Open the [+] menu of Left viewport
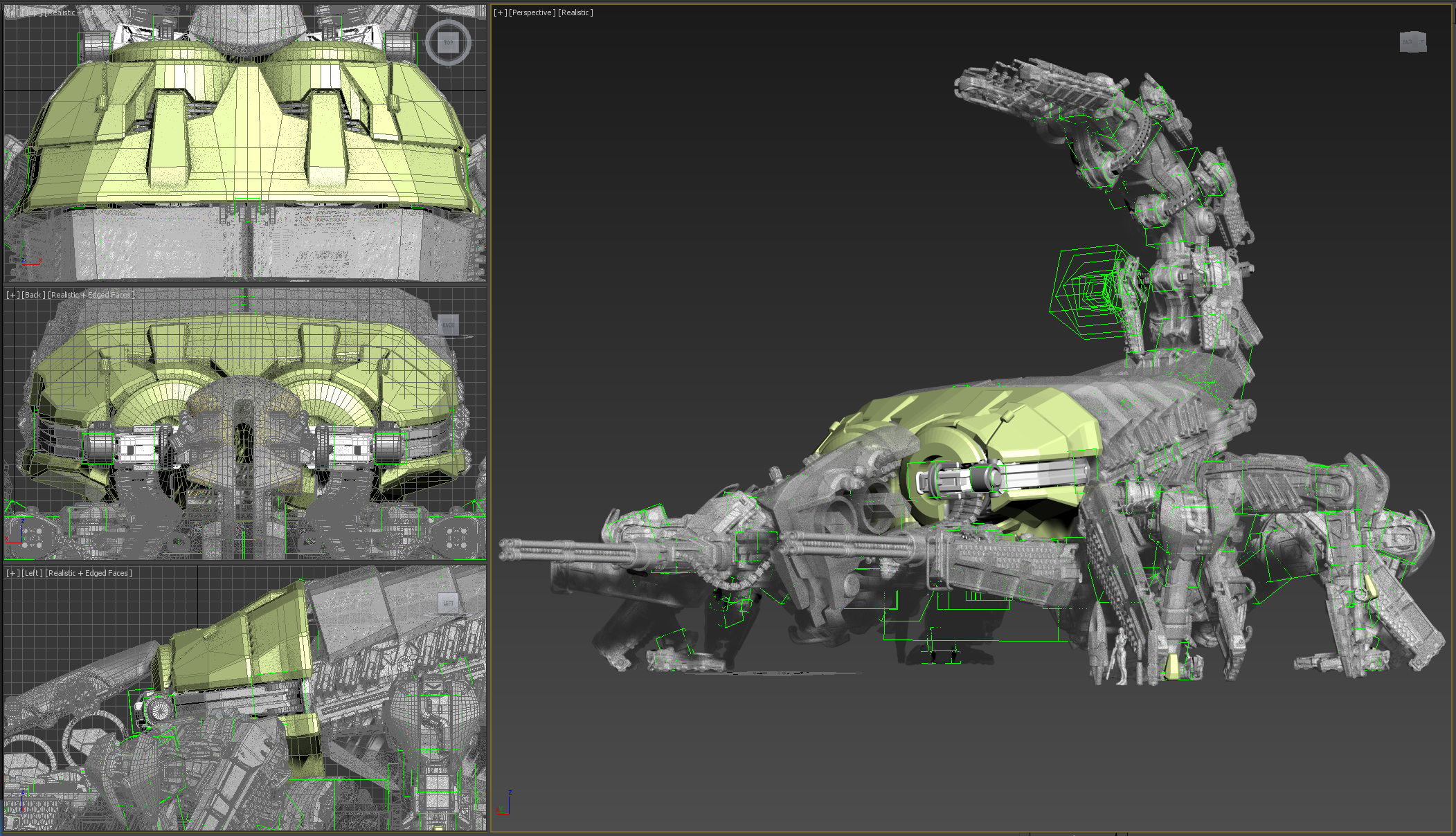This screenshot has width=1456, height=836. (x=12, y=573)
